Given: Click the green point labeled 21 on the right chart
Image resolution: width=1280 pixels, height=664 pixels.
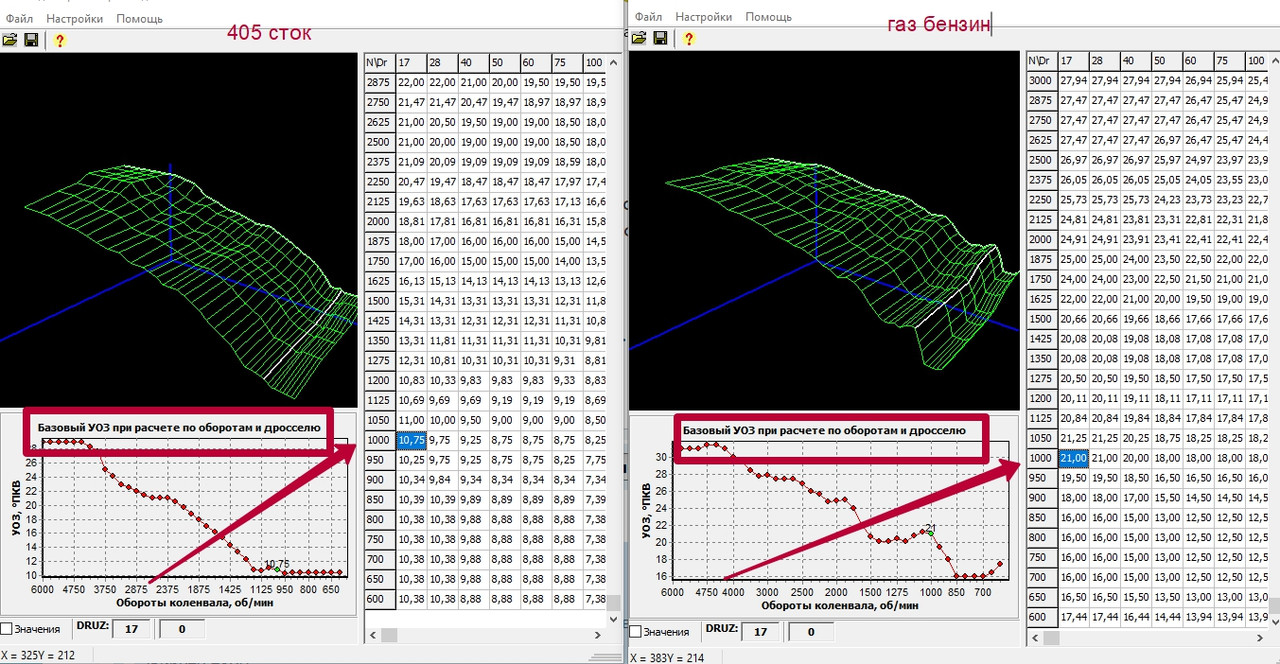Looking at the screenshot, I should [931, 533].
